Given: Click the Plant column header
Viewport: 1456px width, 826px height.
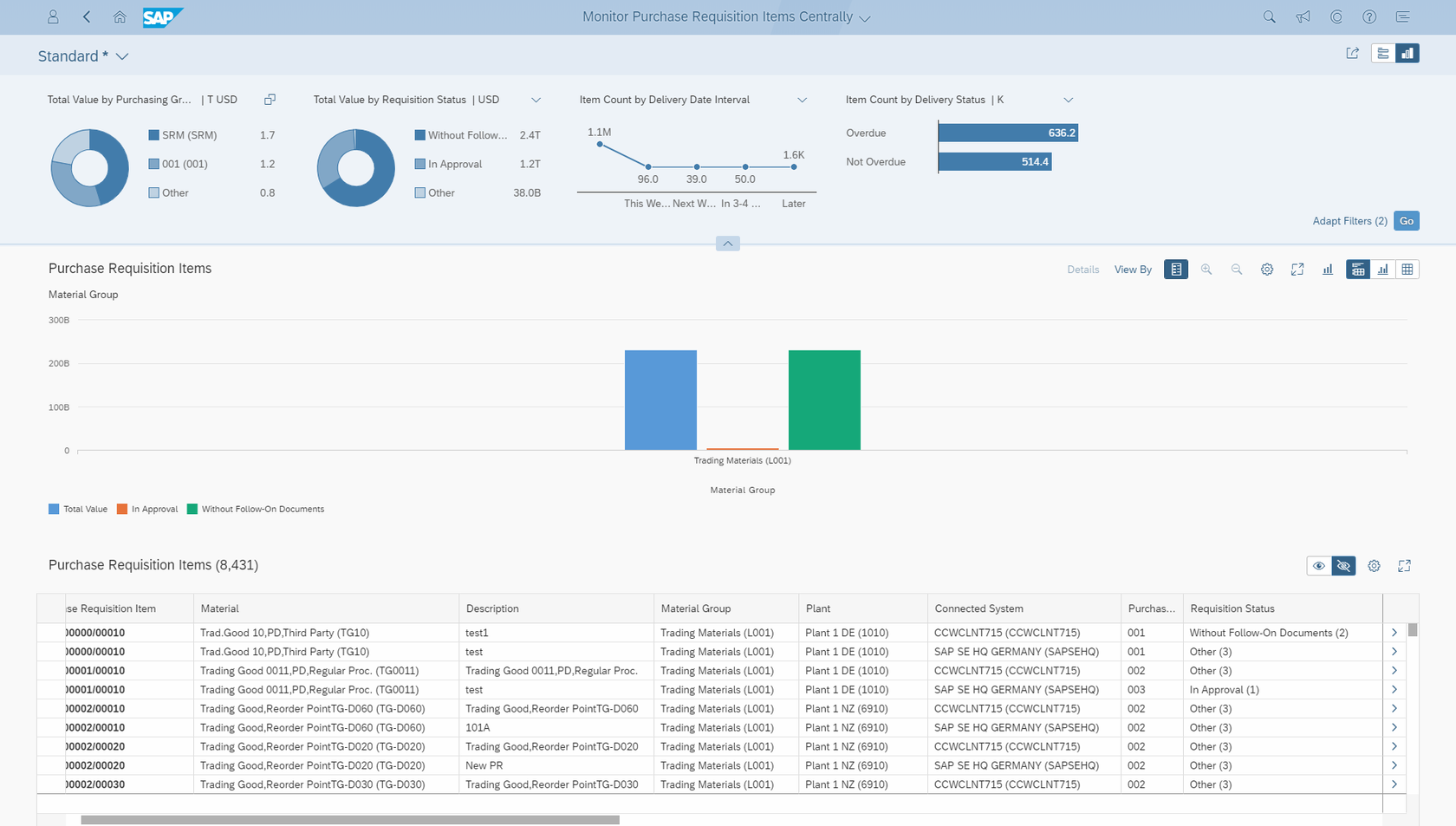Looking at the screenshot, I should (863, 608).
